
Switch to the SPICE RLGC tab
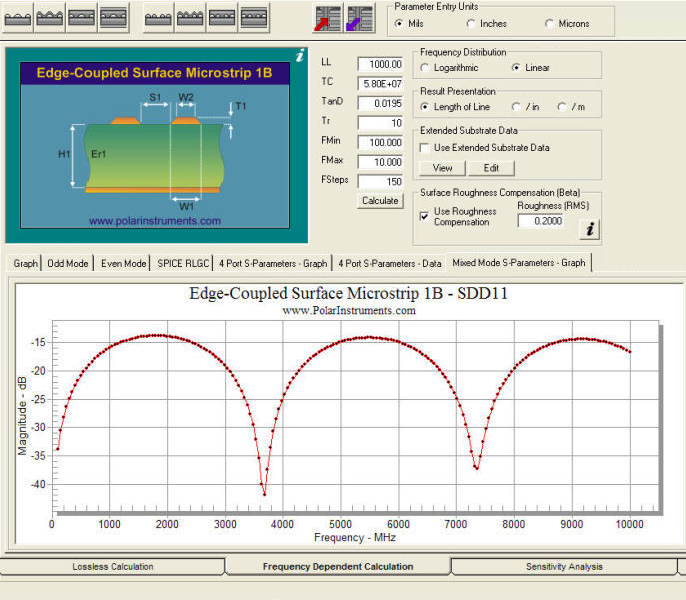click(183, 263)
